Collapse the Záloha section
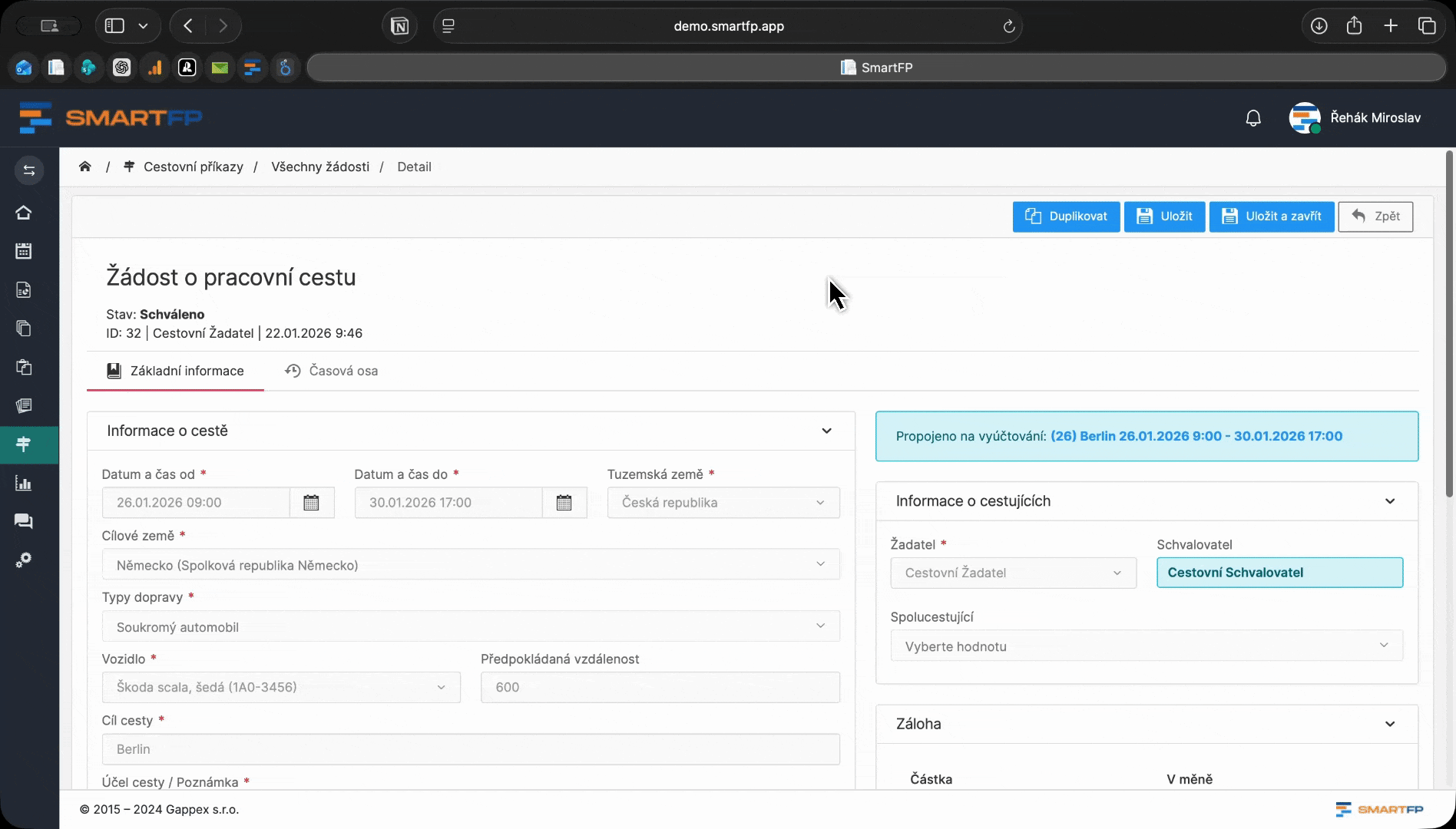Image resolution: width=1456 pixels, height=829 pixels. coord(1389,724)
